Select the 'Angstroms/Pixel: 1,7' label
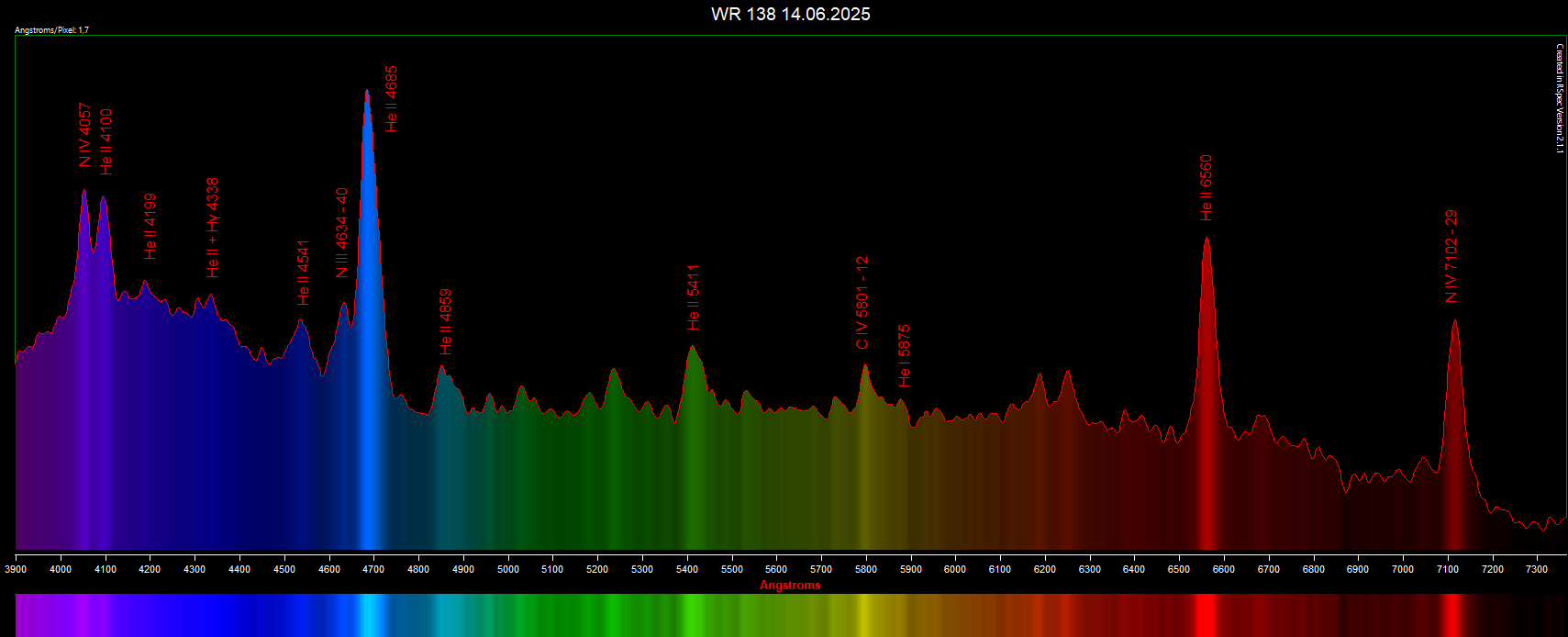 (51, 30)
